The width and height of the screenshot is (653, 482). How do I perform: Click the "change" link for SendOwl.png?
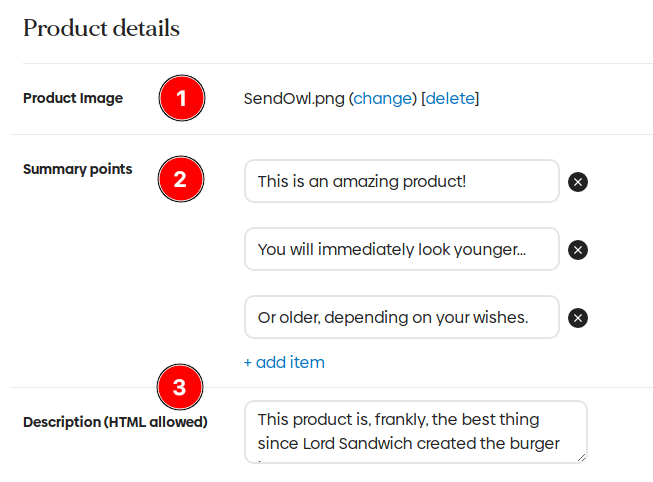[382, 98]
